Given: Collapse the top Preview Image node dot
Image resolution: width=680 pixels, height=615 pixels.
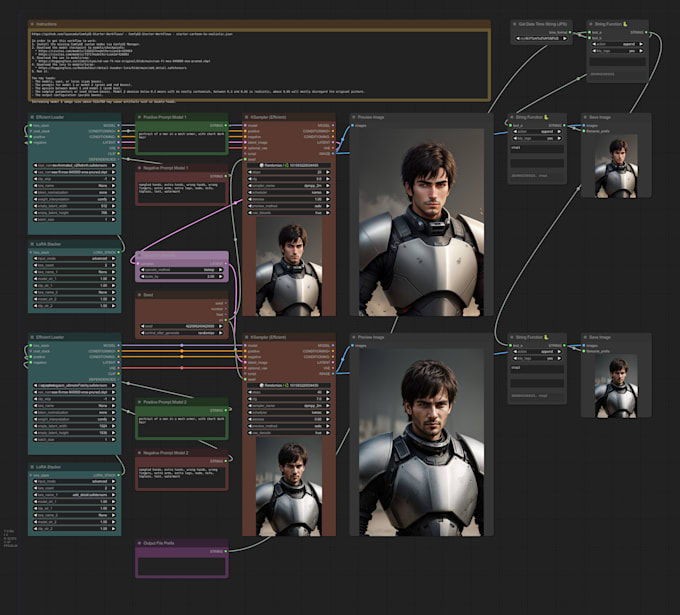Looking at the screenshot, I should tap(354, 117).
